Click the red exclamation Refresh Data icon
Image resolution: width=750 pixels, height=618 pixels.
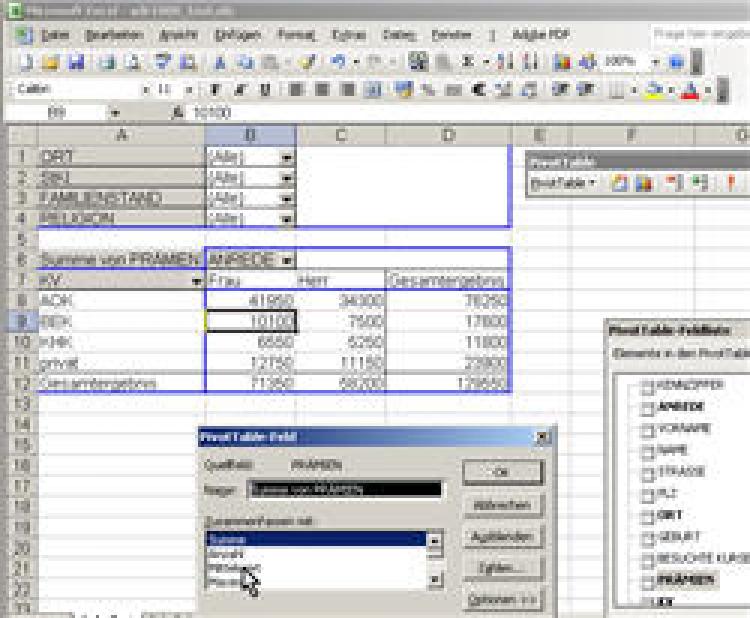(731, 183)
